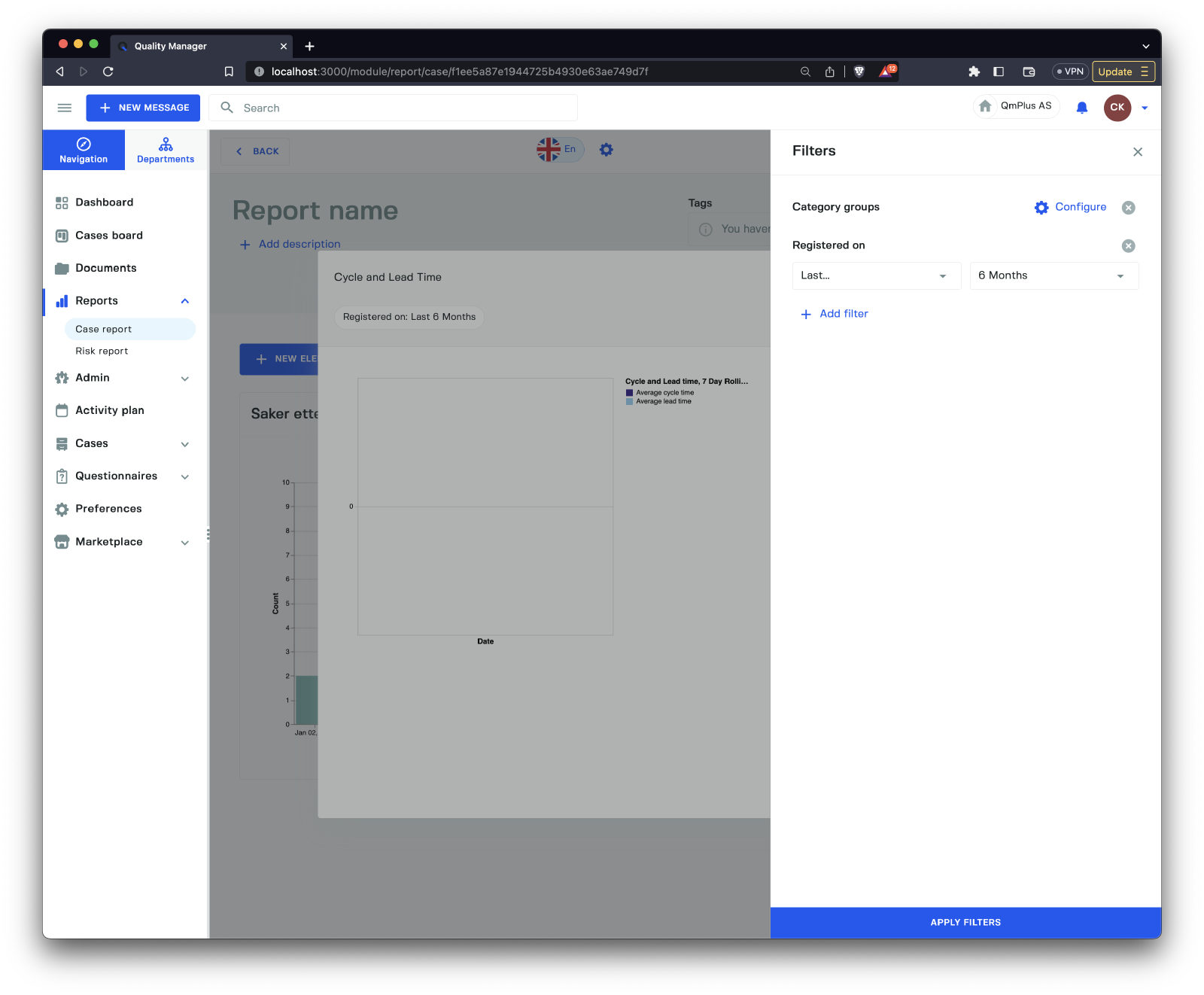Open the hamburger menu icon
Image resolution: width=1204 pixels, height=995 pixels.
coord(65,108)
